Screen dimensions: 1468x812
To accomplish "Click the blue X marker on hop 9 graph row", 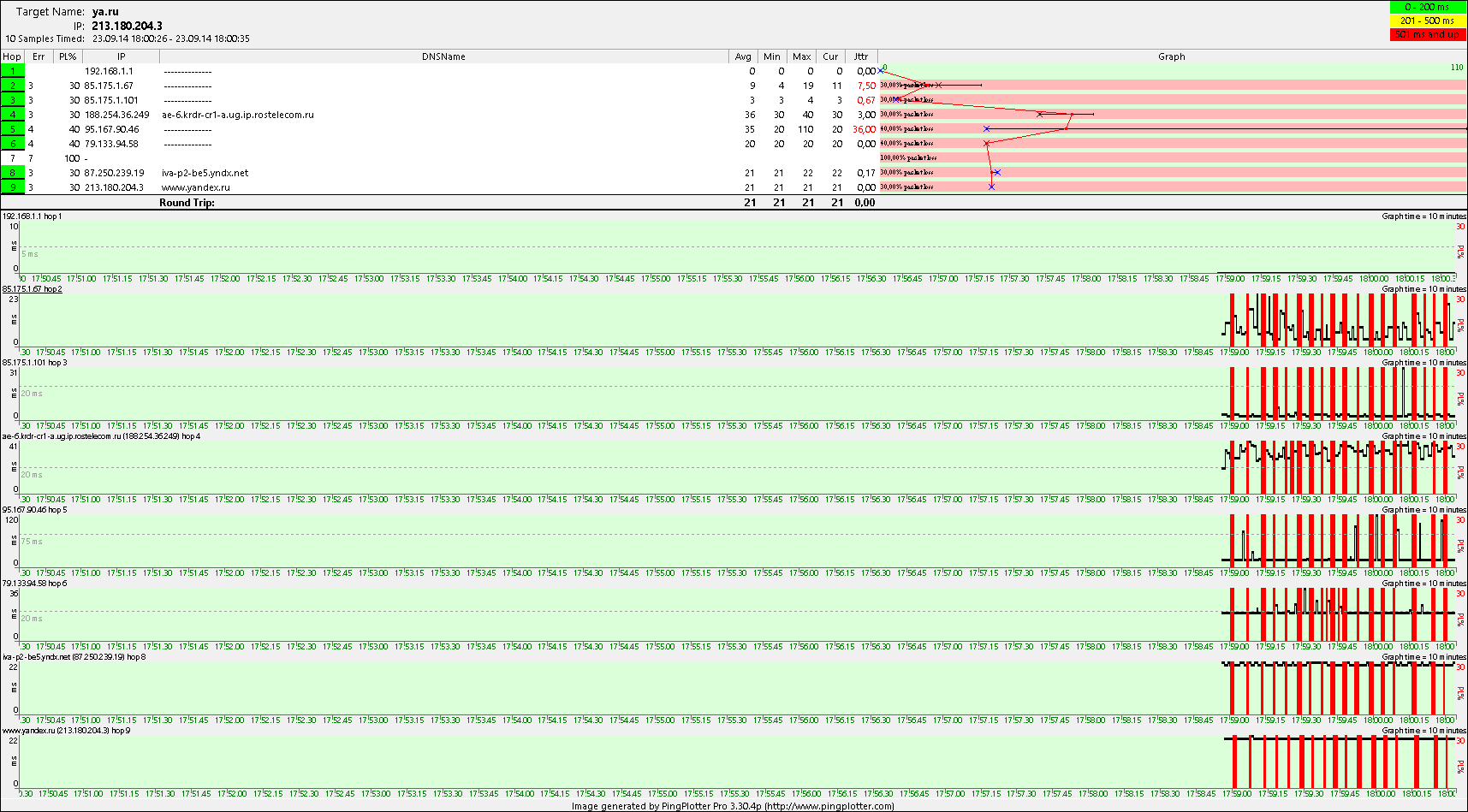I will click(991, 187).
